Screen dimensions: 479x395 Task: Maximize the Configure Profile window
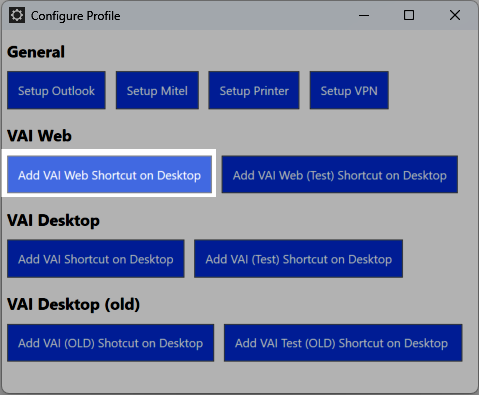pos(409,15)
